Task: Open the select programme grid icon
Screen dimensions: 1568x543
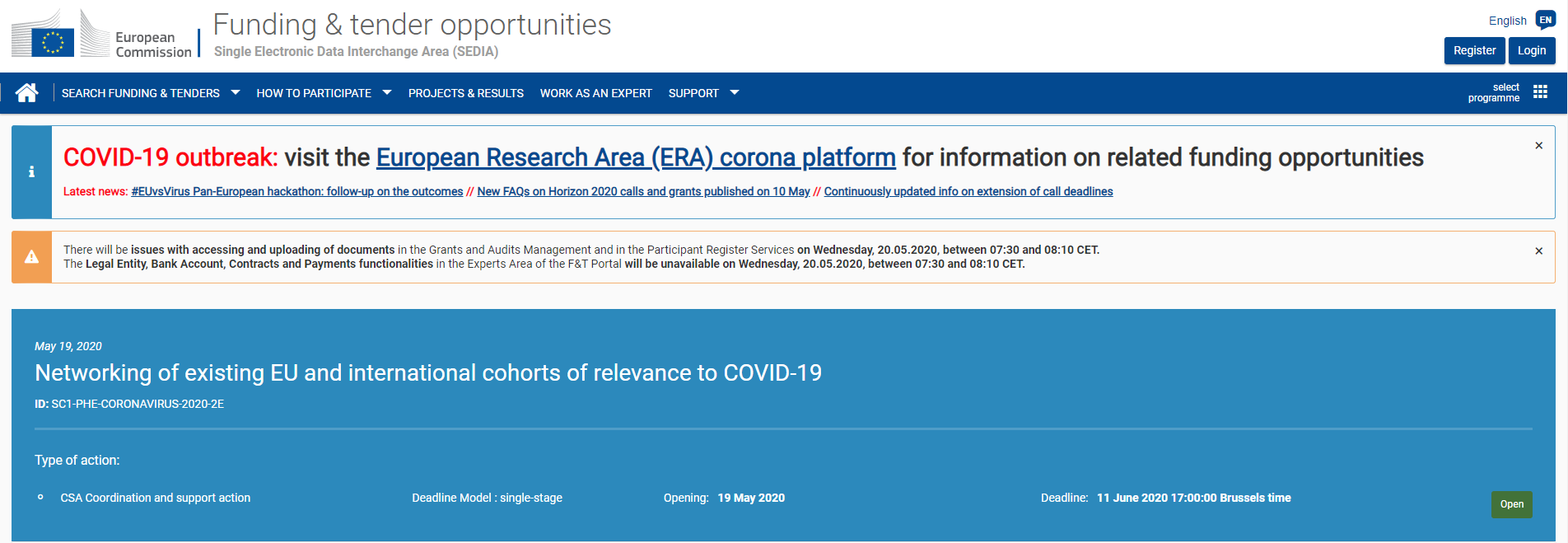Action: point(1540,92)
